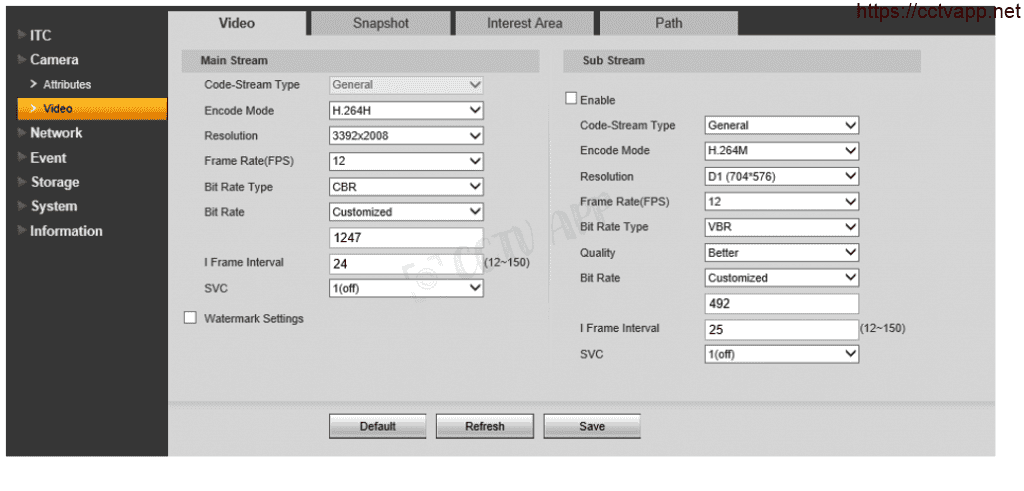Expand the Event sidebar menu
1024x491 pixels.
[x=48, y=158]
